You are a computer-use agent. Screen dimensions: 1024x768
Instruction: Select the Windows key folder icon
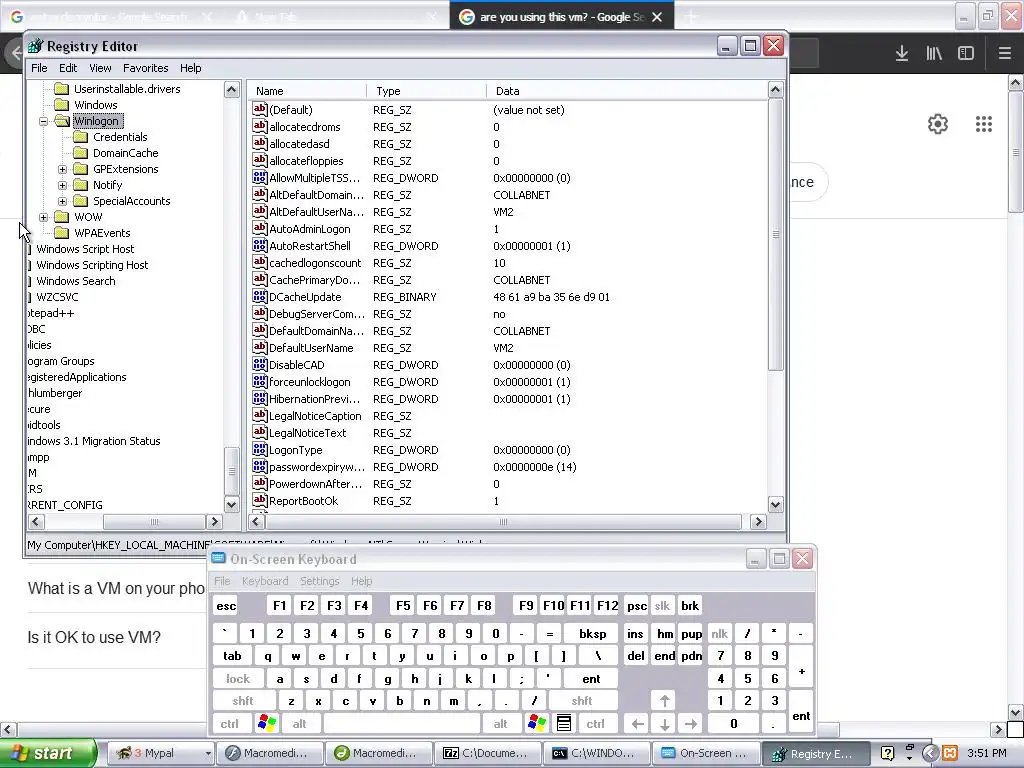pos(61,104)
